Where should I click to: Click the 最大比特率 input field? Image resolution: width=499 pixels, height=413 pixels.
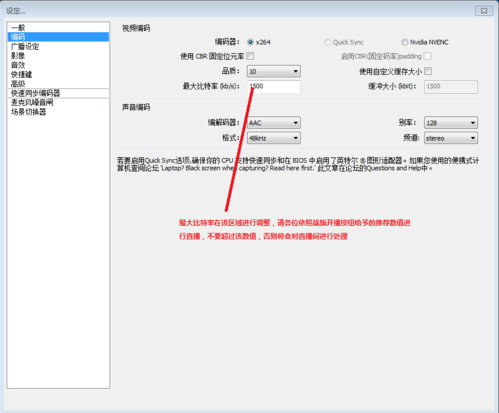(x=274, y=86)
